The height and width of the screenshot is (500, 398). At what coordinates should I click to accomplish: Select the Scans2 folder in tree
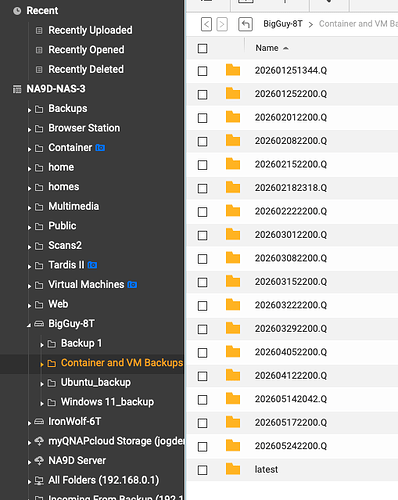[65, 245]
